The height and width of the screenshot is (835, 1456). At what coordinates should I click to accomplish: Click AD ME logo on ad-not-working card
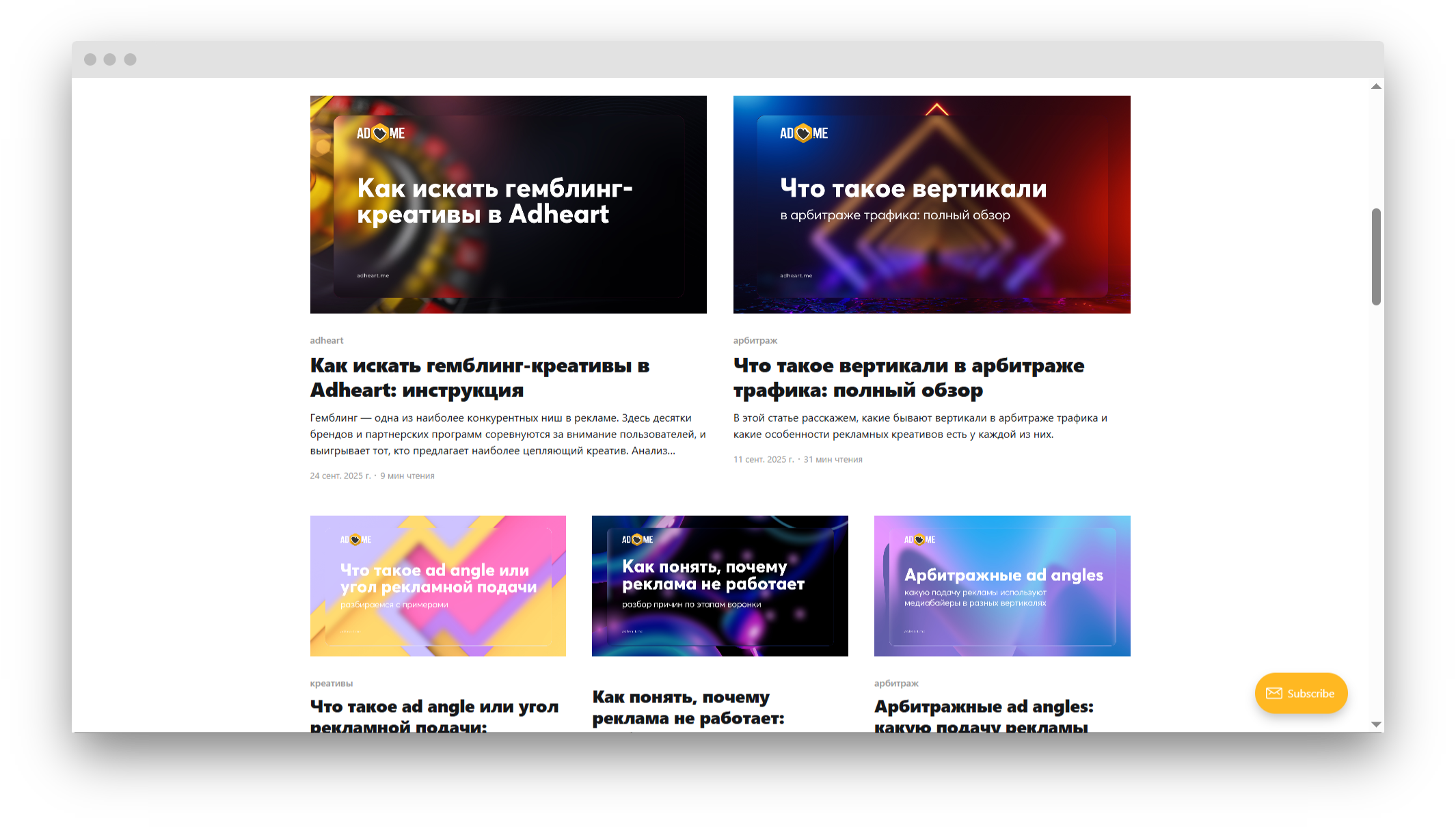coord(637,540)
